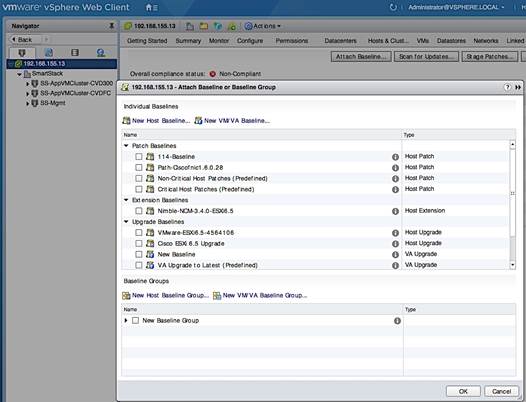
Task: Open the vSphere home menu icon
Action: tap(152, 7)
